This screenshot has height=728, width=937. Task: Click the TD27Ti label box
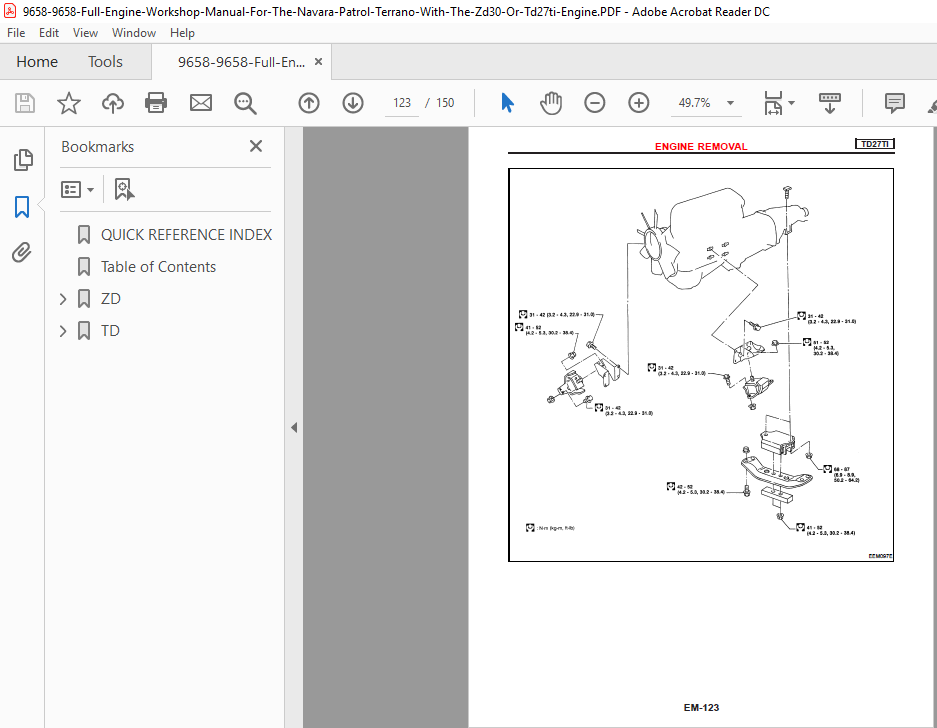[x=875, y=144]
